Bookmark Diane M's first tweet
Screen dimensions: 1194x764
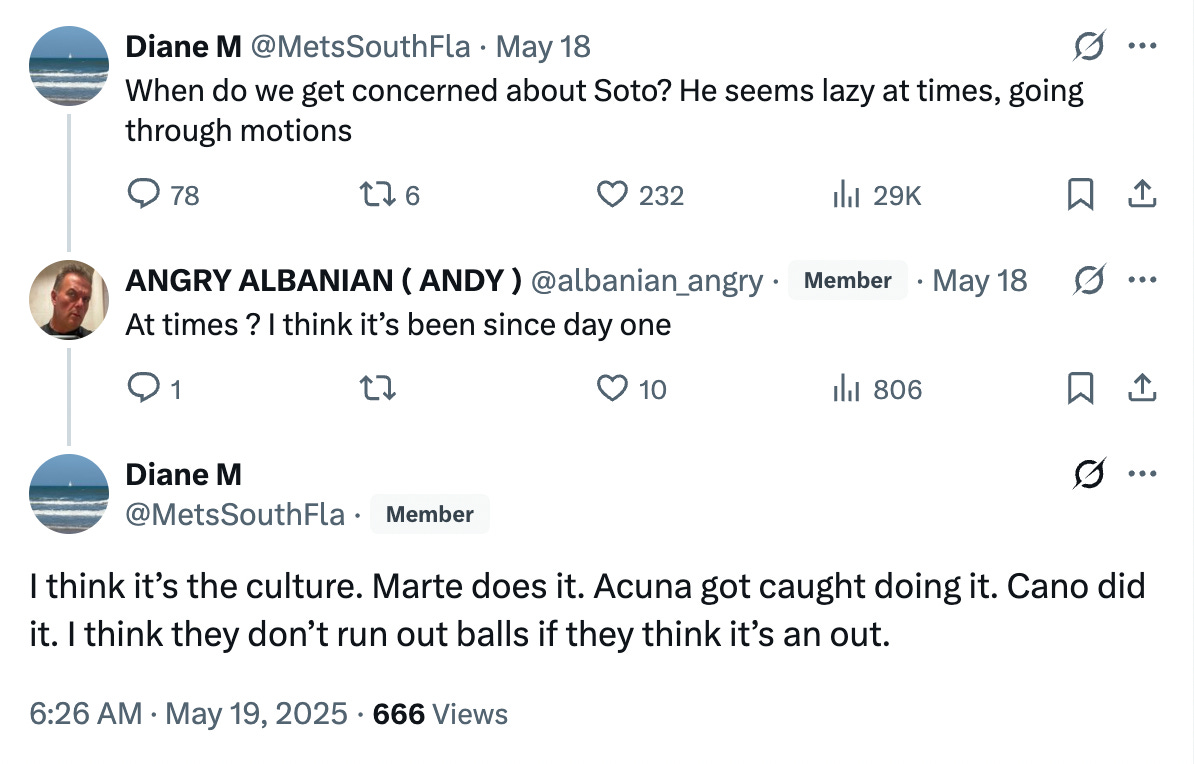(x=1079, y=195)
